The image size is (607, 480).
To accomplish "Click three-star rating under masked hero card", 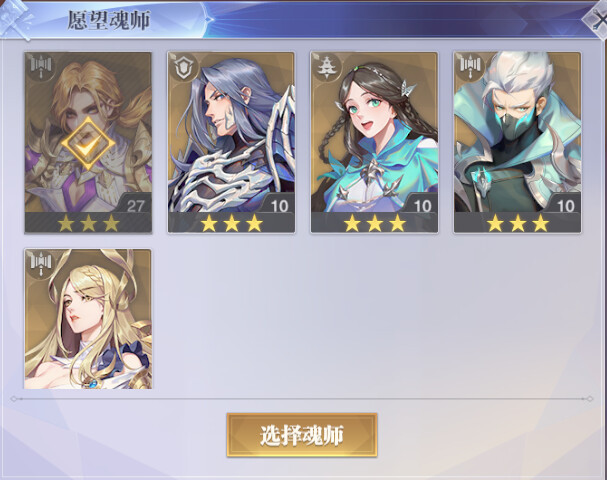I will click(517, 223).
